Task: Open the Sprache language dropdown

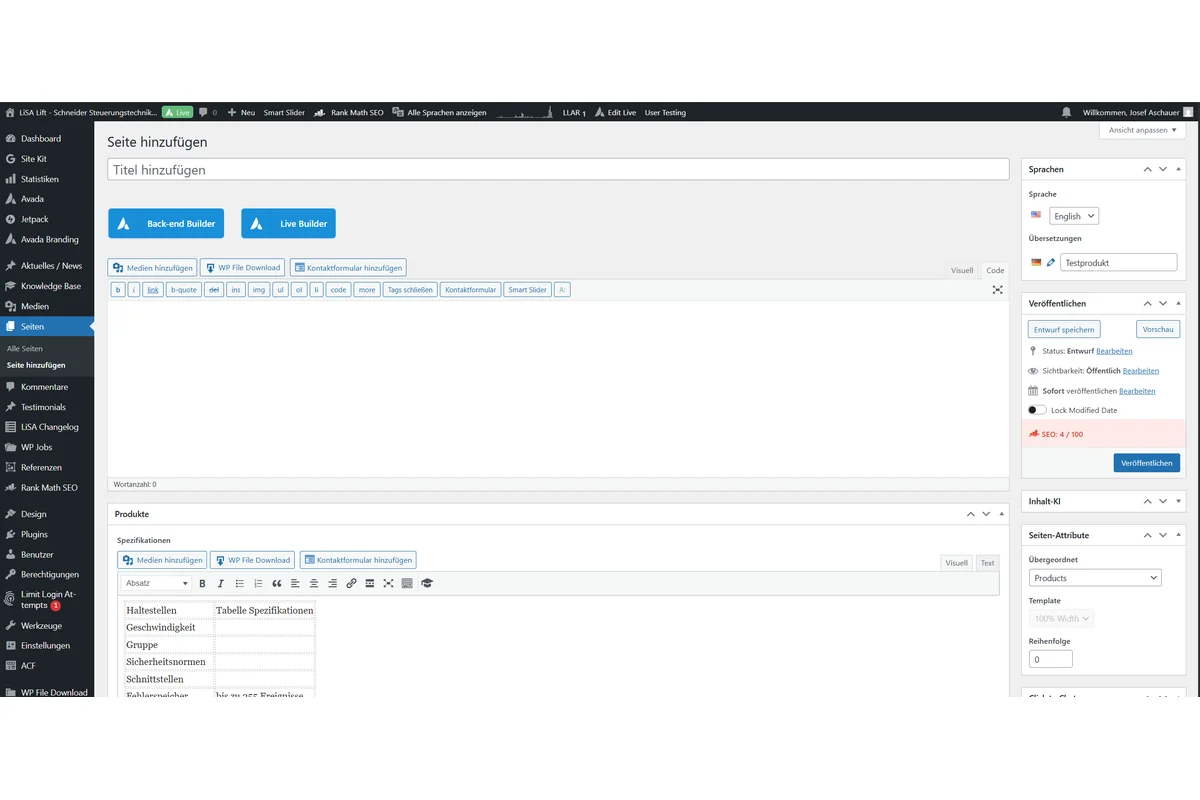Action: (1073, 215)
